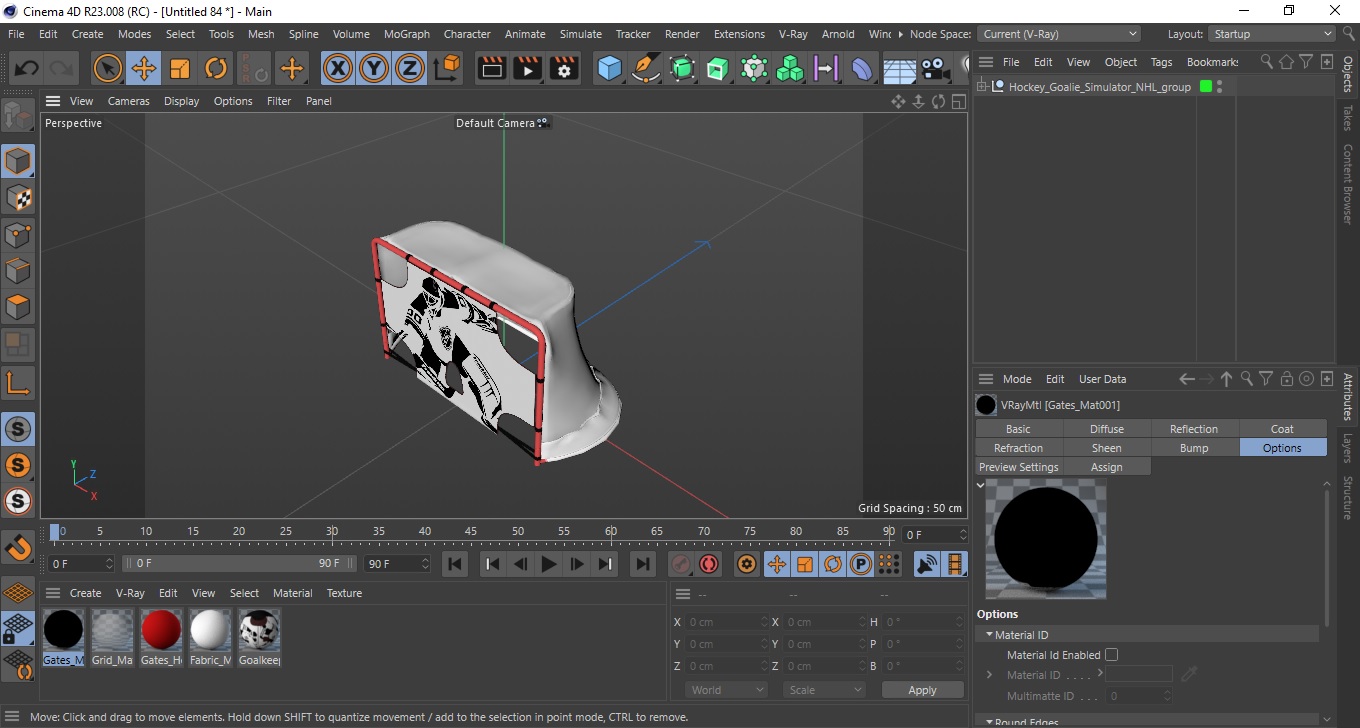Switch to the Diffuse tab

1106,429
